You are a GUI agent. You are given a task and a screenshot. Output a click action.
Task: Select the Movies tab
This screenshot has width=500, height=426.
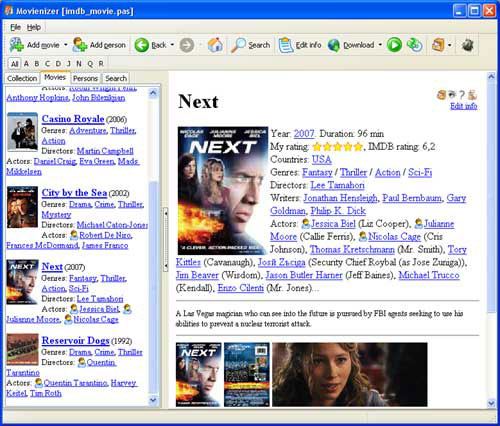coord(55,77)
